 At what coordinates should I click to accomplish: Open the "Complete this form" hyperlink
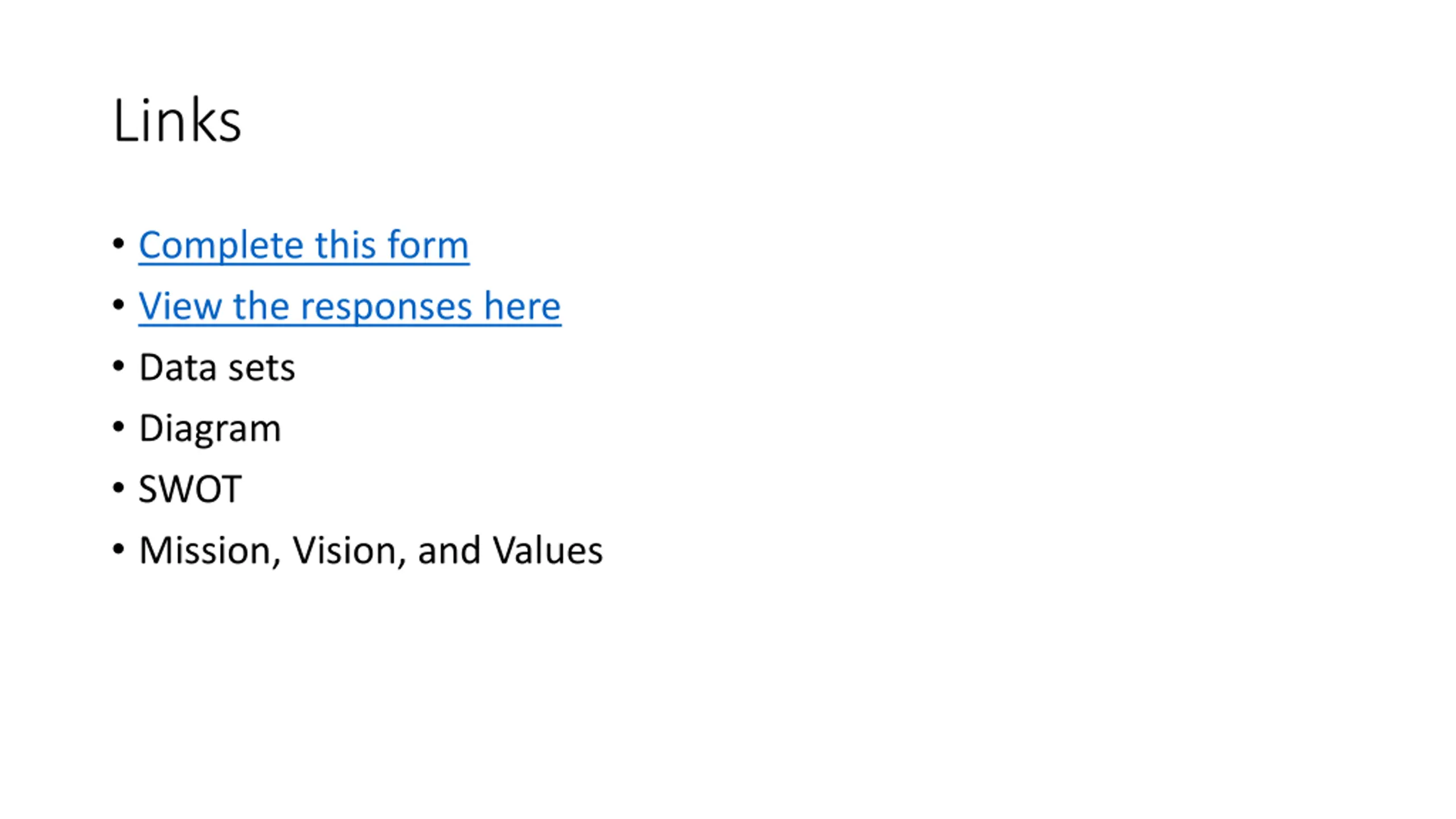point(304,245)
